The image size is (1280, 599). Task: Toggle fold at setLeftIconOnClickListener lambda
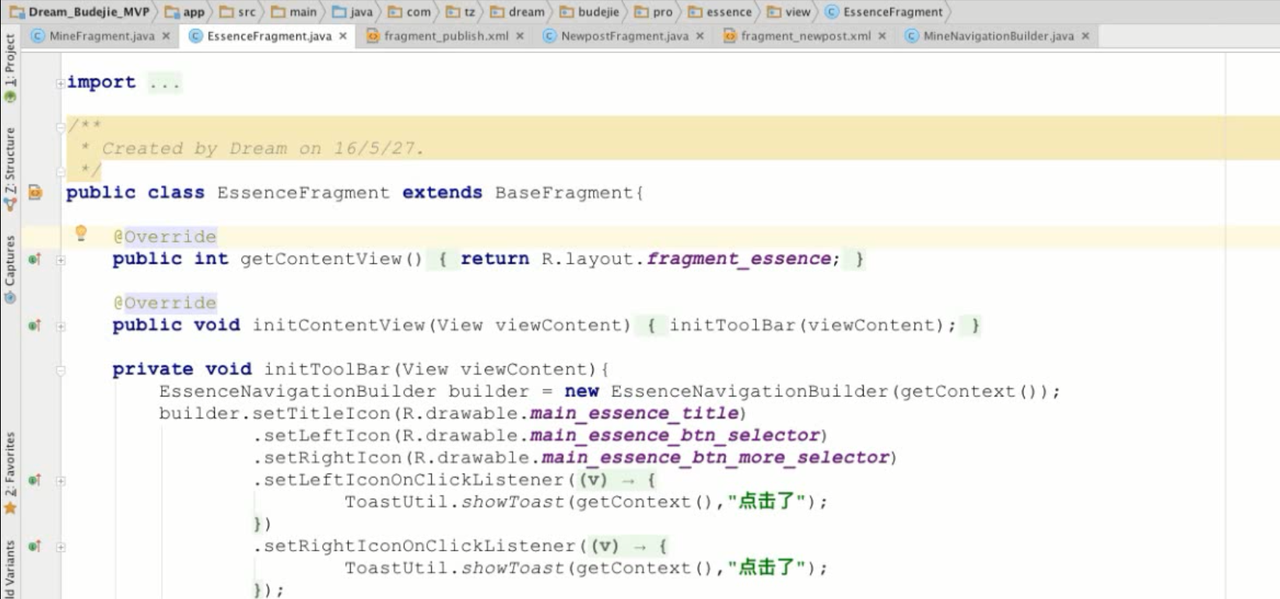[61, 480]
